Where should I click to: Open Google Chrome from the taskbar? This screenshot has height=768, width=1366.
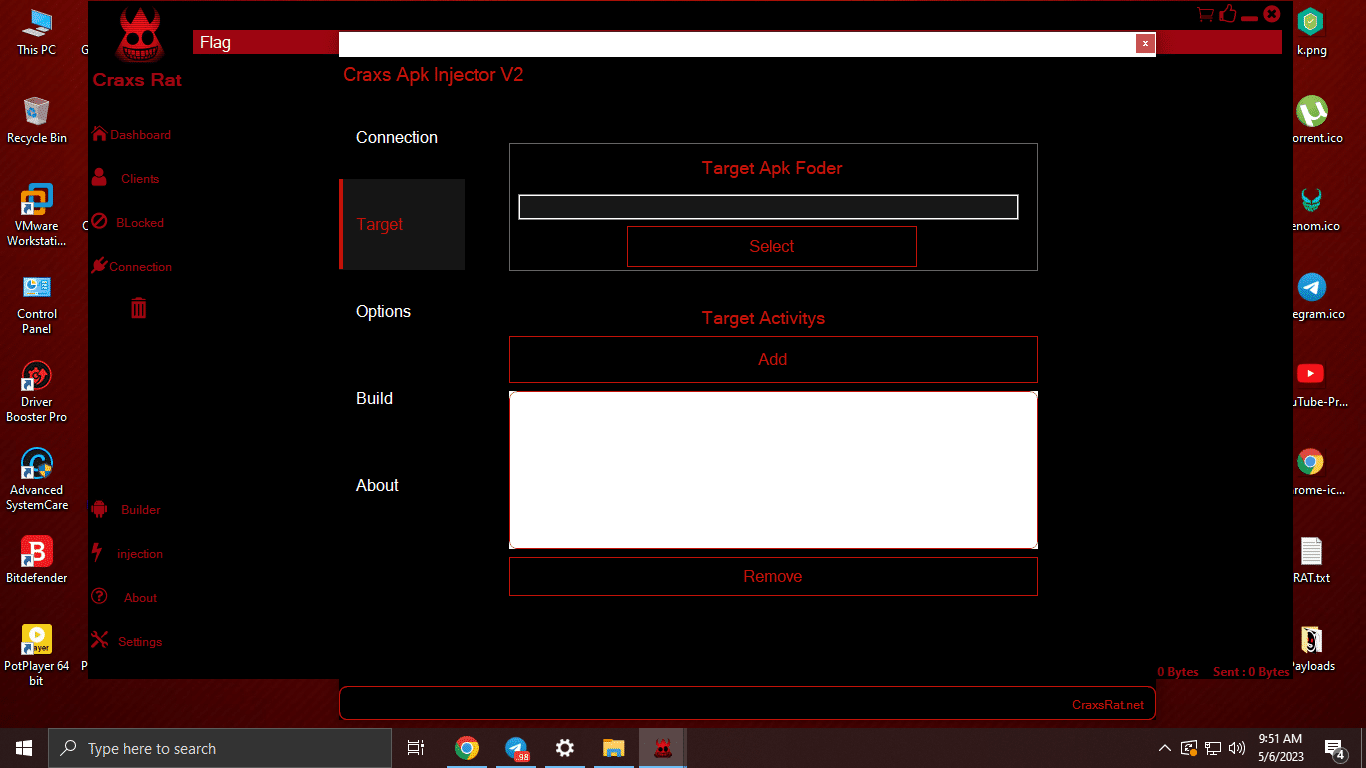click(x=466, y=748)
